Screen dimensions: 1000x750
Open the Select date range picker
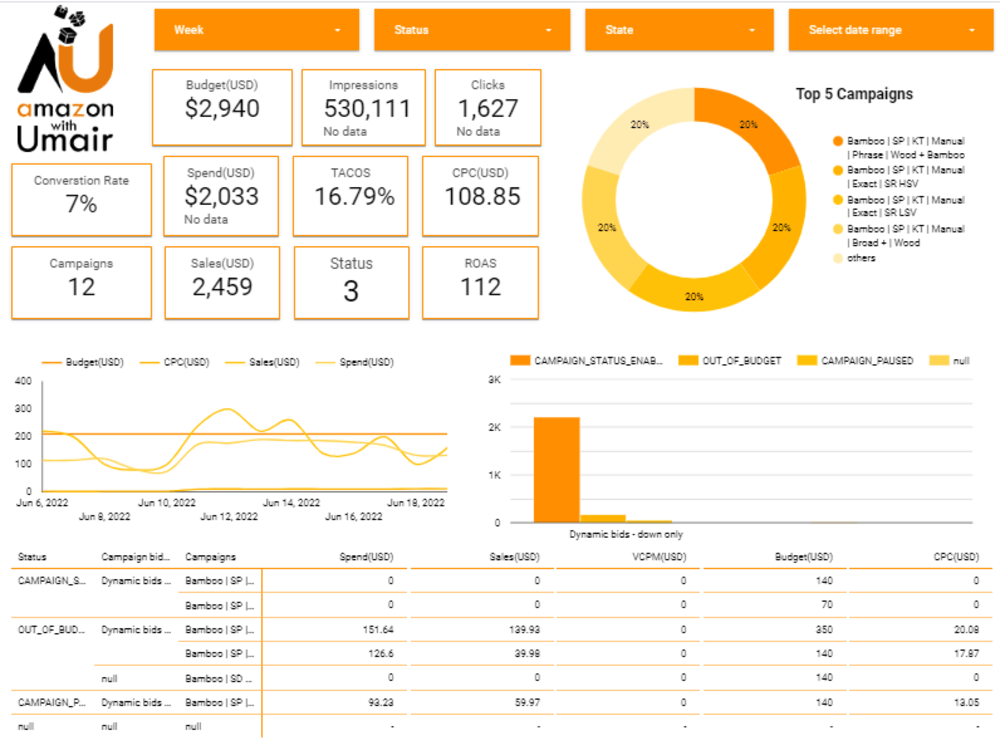(x=890, y=30)
